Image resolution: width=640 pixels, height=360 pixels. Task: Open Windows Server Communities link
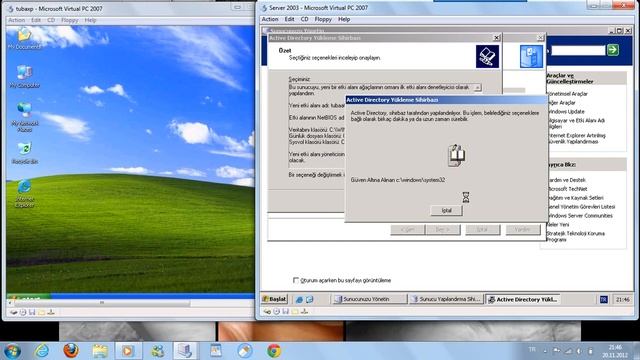[x=580, y=216]
